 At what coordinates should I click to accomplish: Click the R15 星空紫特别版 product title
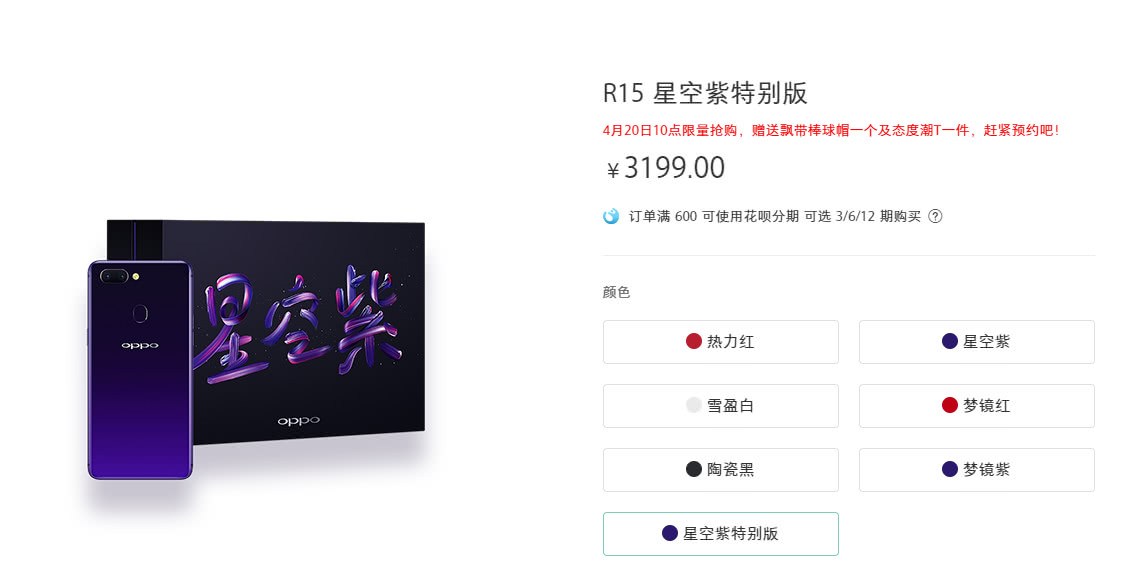click(705, 93)
